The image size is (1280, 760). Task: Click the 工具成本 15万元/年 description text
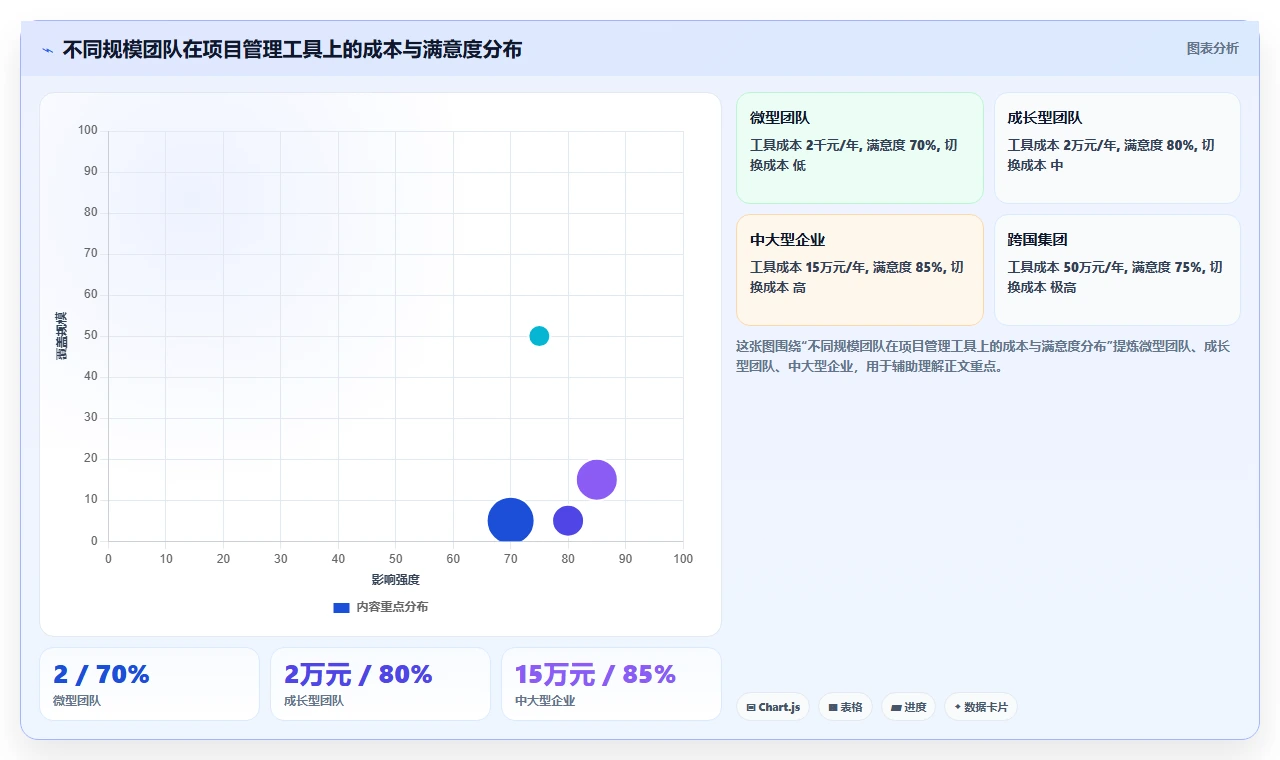pos(858,277)
